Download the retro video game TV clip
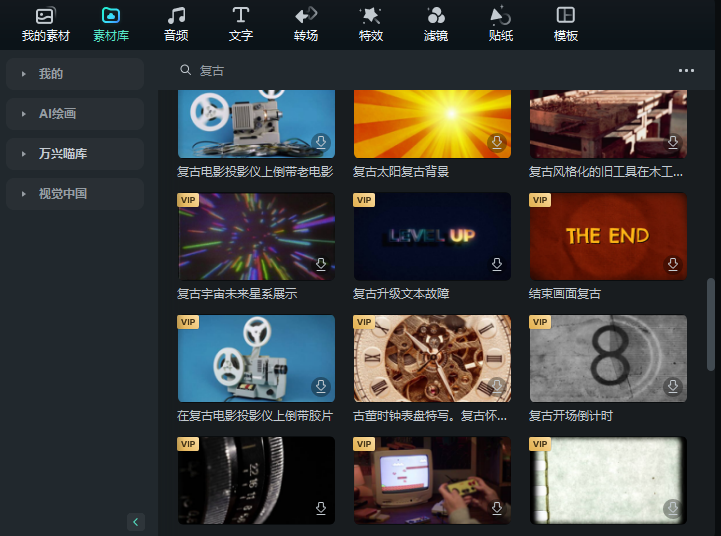 click(x=497, y=508)
